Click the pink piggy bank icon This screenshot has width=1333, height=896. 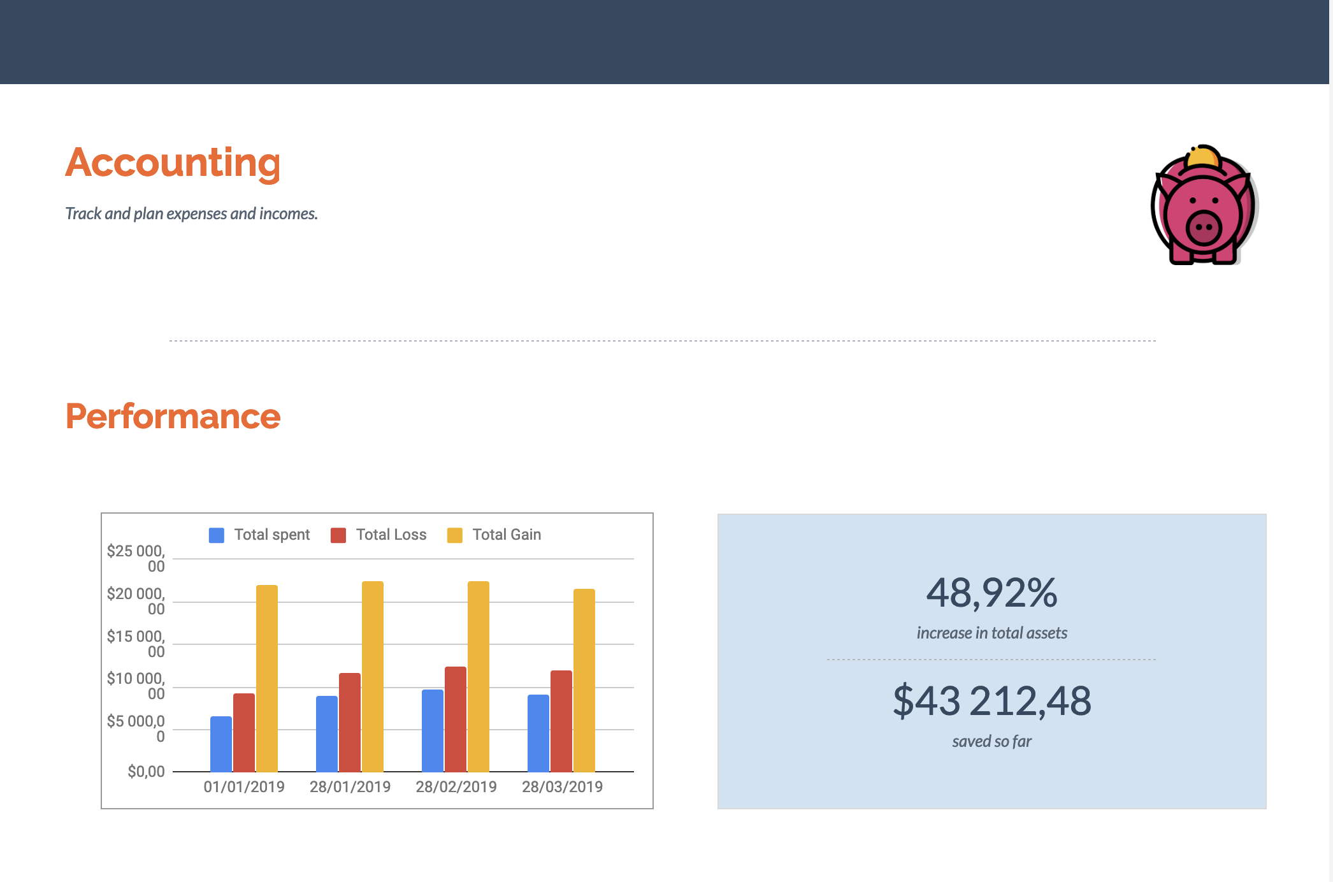1203,206
